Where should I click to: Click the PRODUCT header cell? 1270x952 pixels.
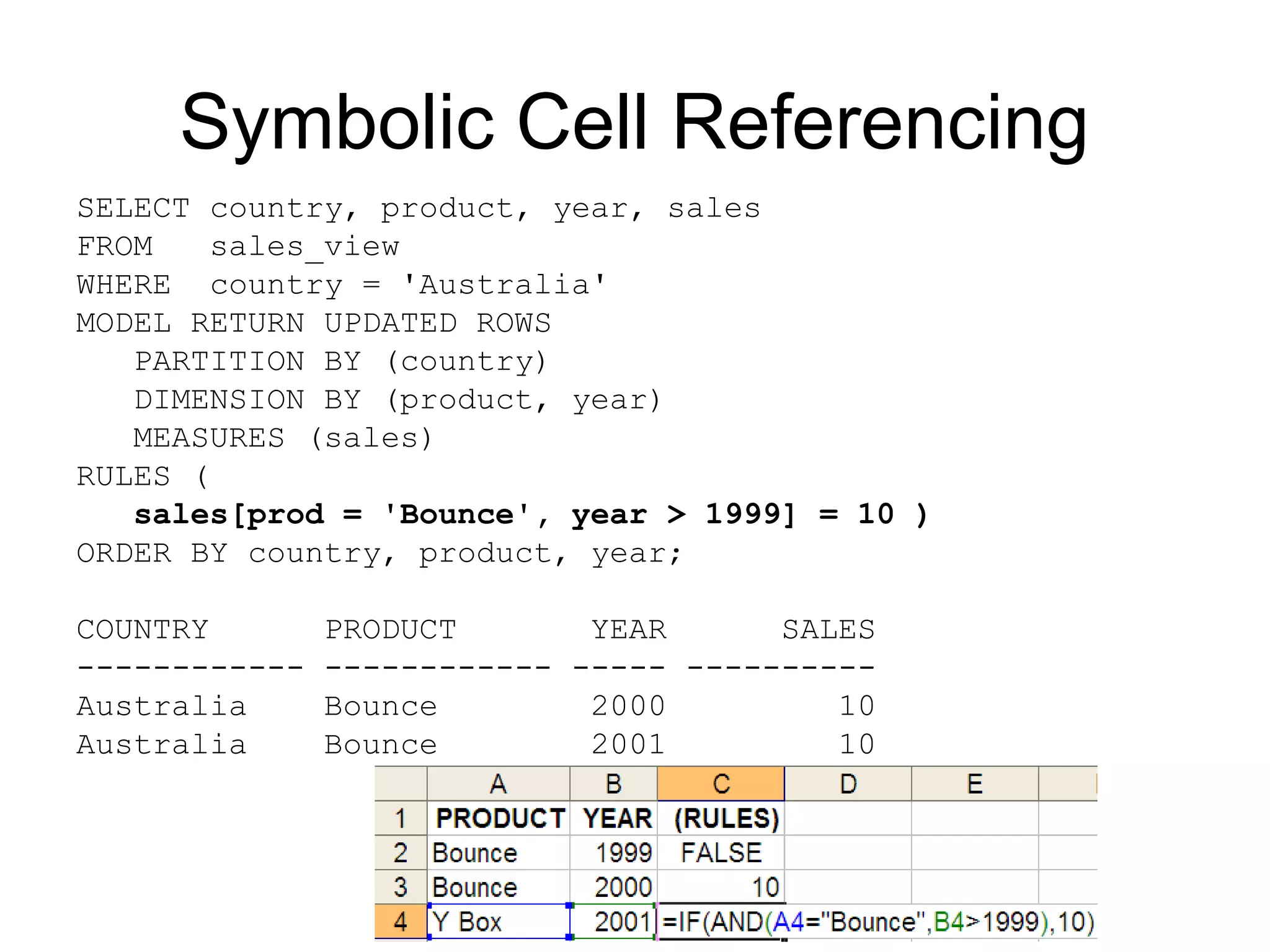499,818
